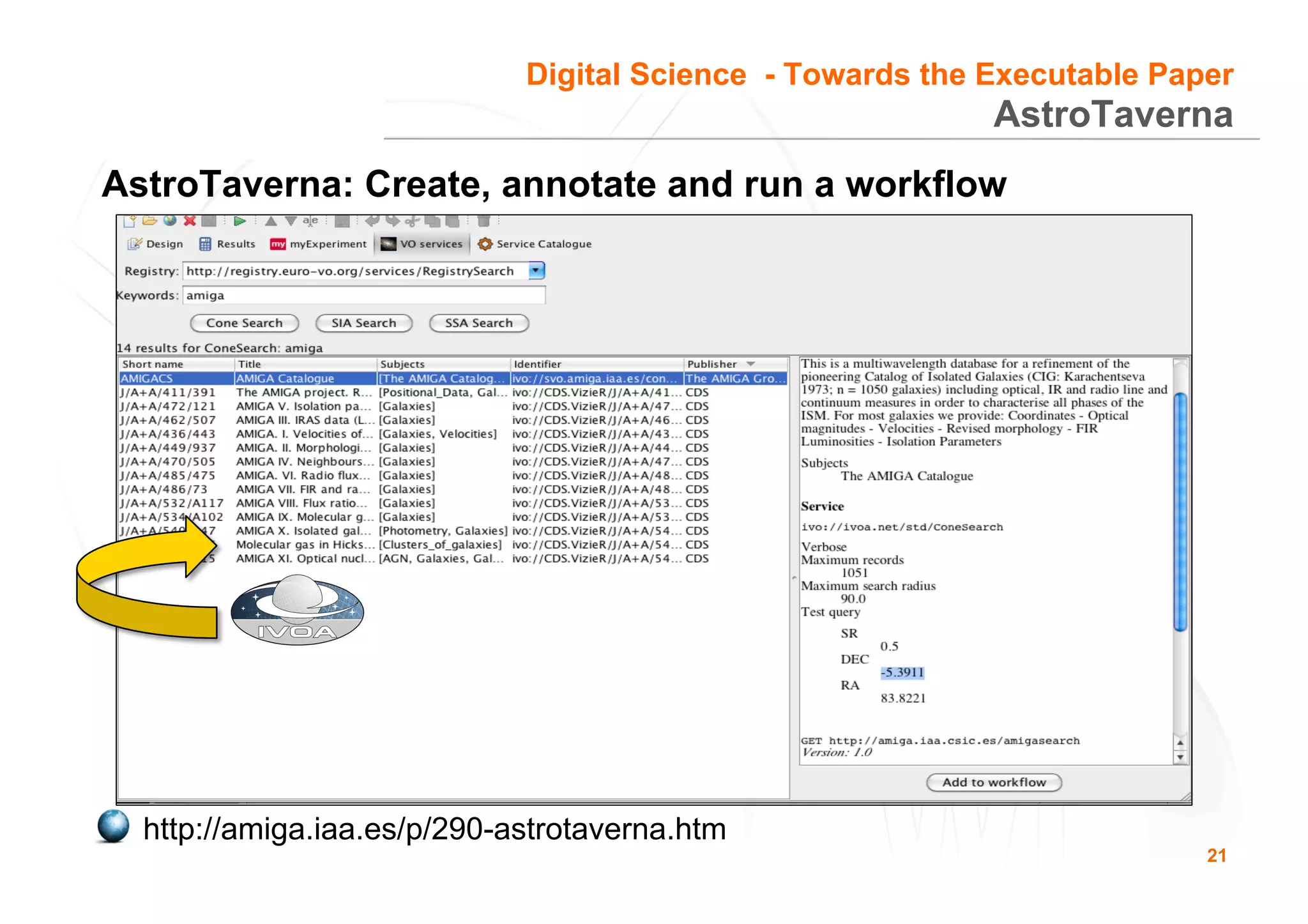Click the GET amigasearch URL text

coord(940,741)
